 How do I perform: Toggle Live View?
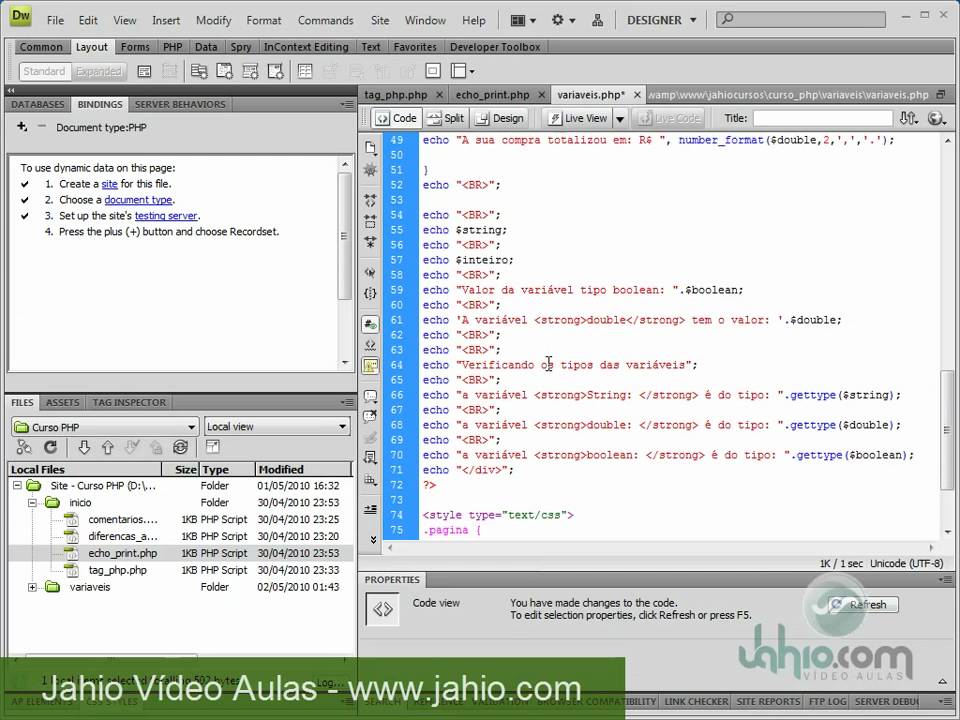[577, 118]
